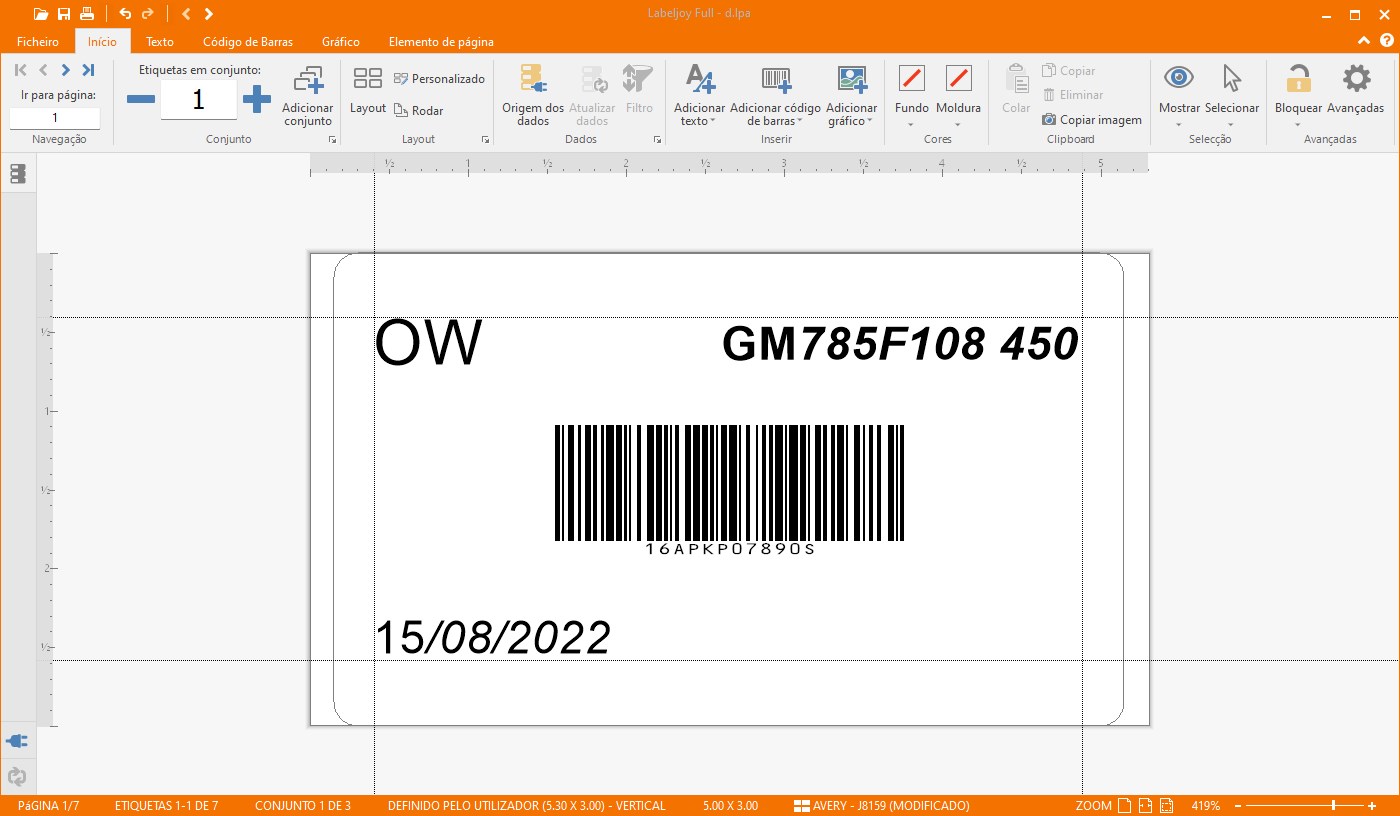1400x816 pixels.
Task: Zoom to full page icon
Action: tap(1124, 805)
